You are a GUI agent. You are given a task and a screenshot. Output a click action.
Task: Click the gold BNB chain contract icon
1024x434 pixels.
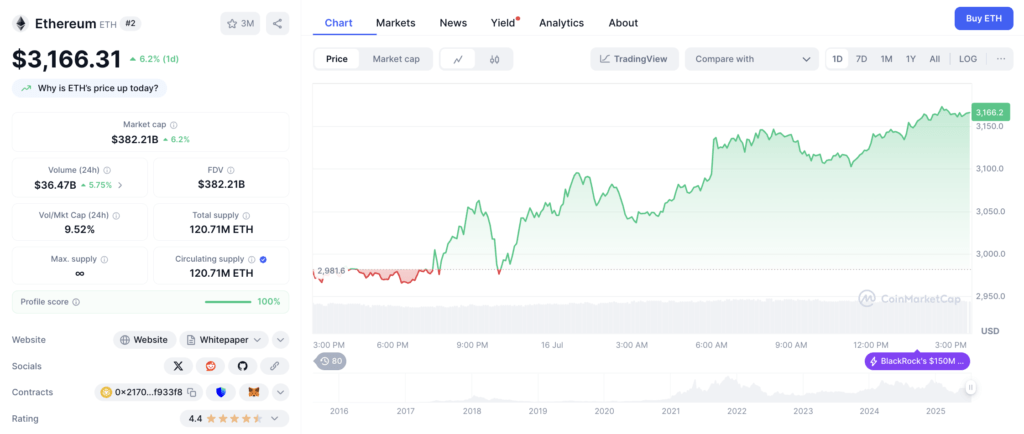106,392
